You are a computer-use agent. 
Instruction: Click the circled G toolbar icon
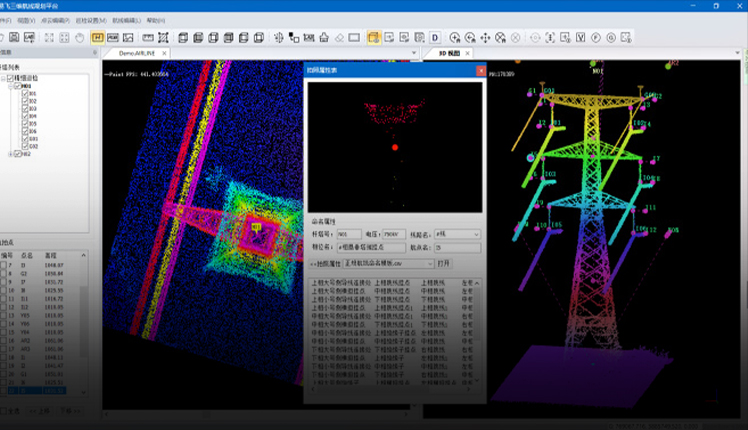tap(611, 38)
